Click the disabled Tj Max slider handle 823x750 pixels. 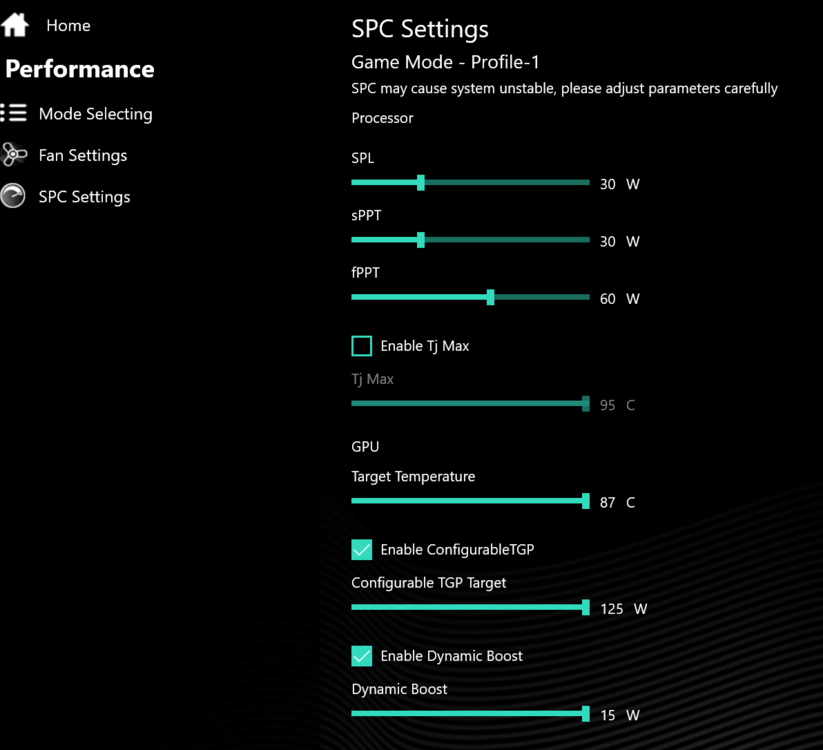point(586,404)
